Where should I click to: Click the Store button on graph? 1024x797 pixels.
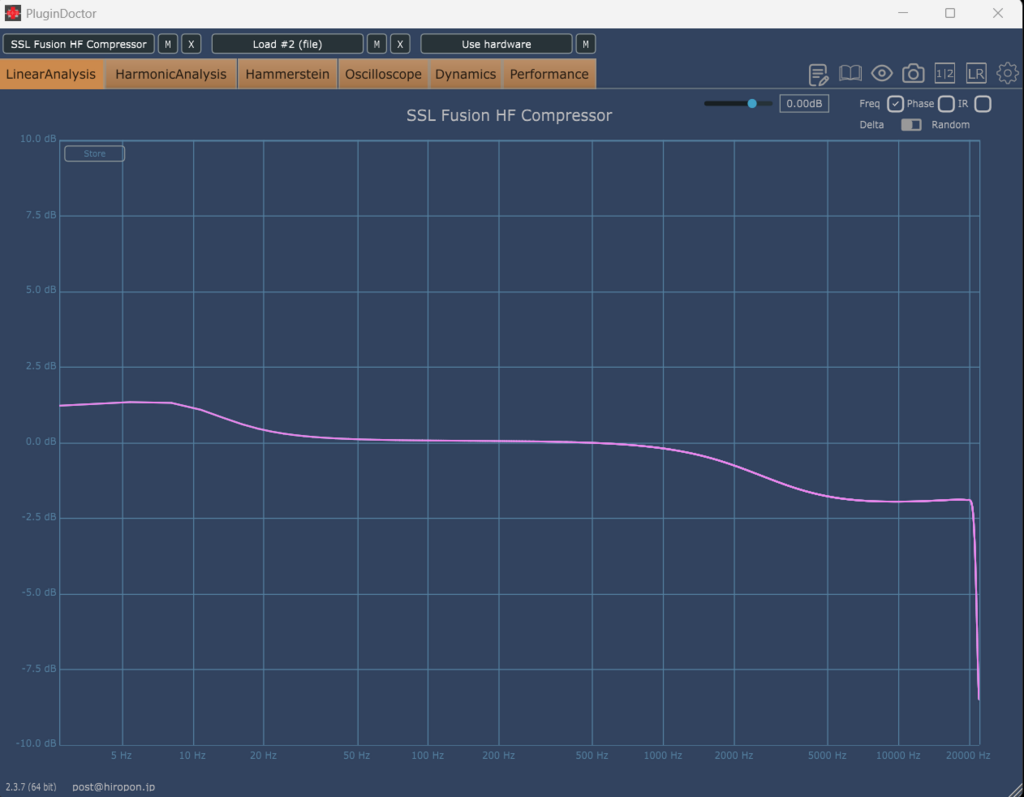click(95, 154)
